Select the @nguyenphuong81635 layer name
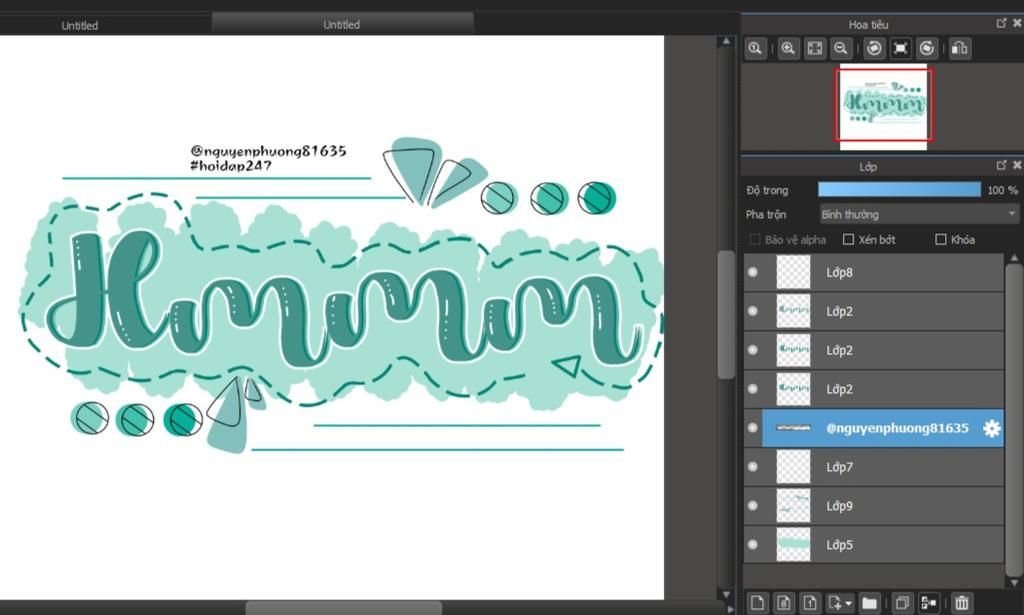This screenshot has height=615, width=1024. 897,428
